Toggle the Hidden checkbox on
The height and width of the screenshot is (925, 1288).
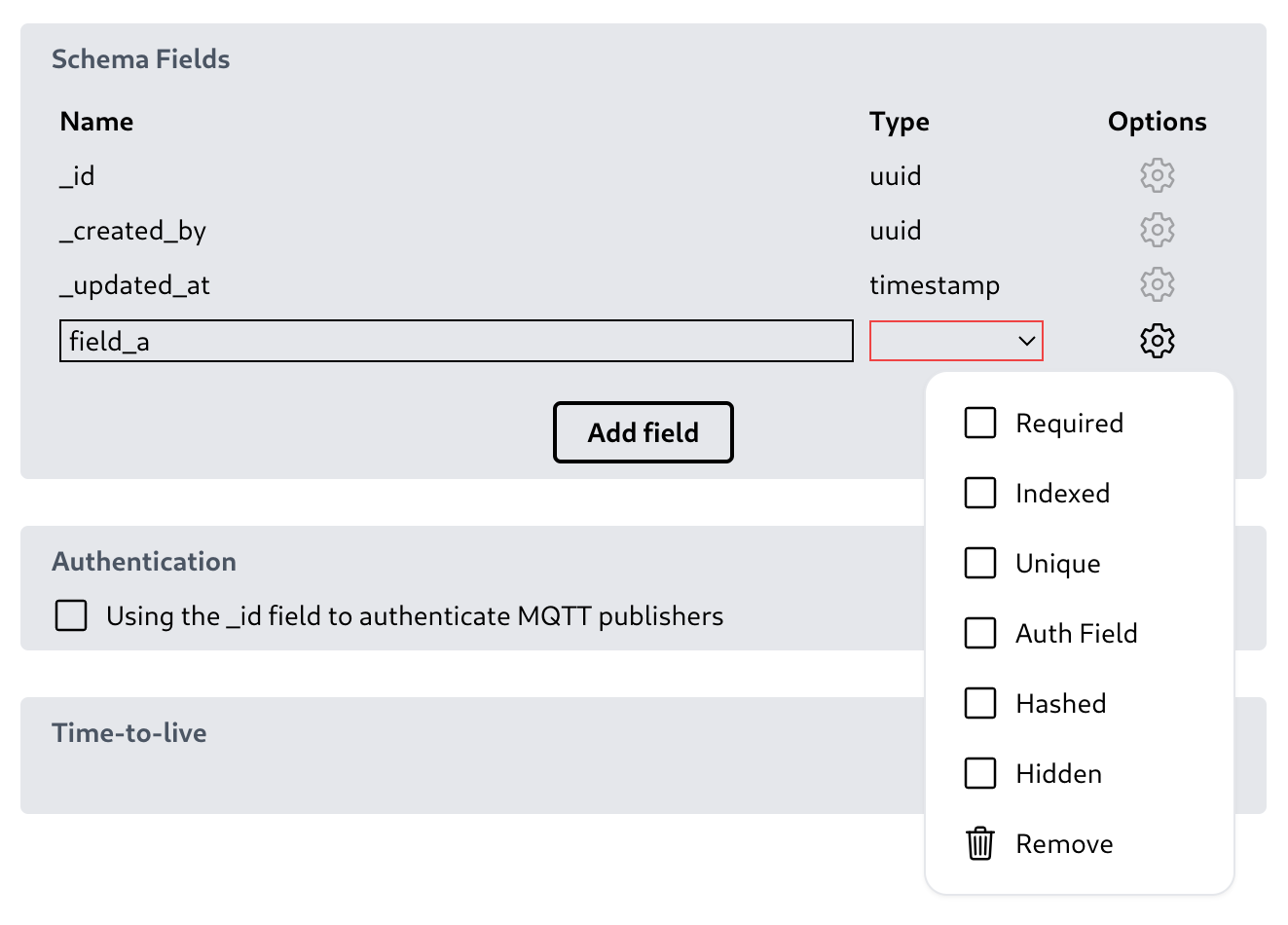[x=979, y=774]
